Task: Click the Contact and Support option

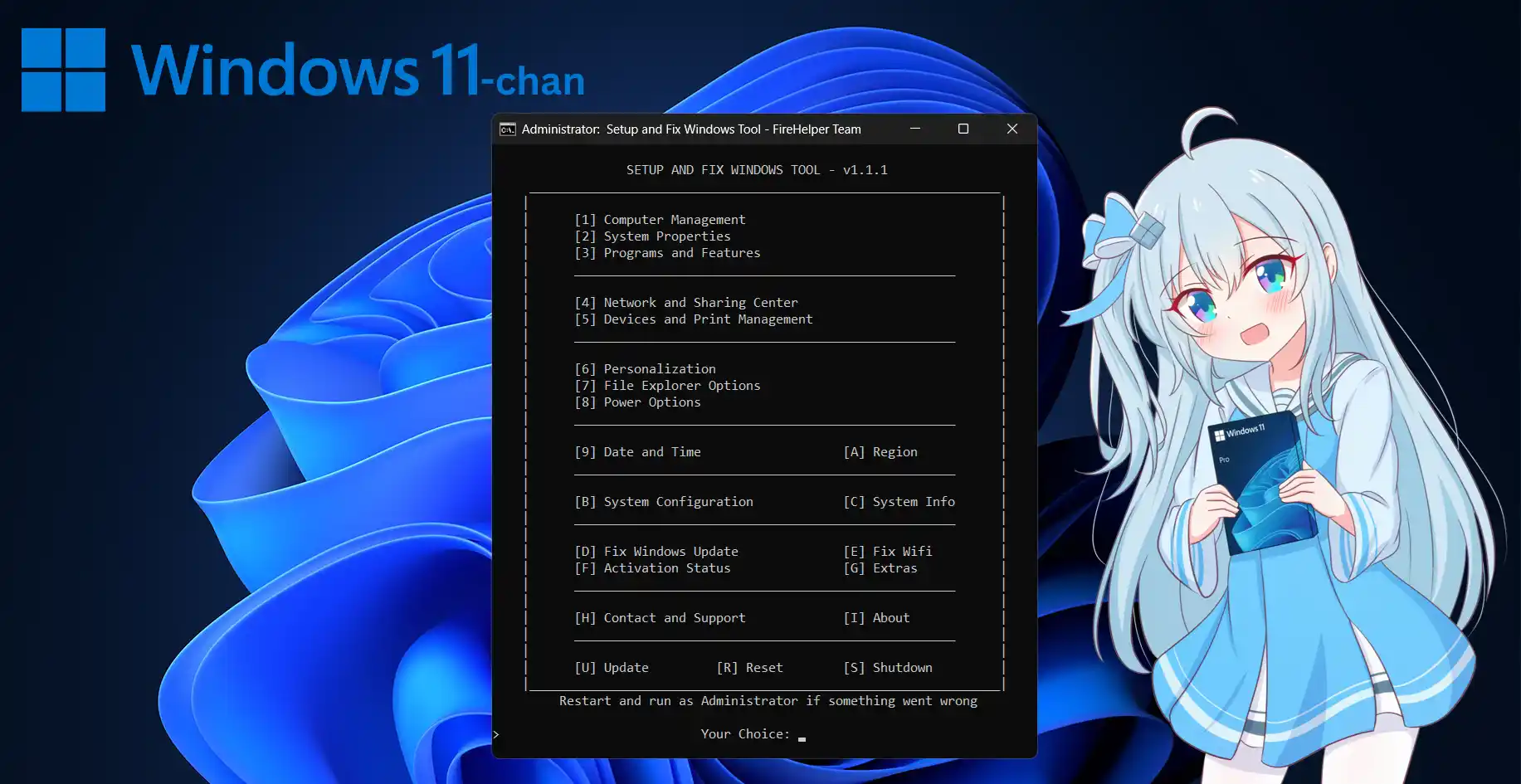Action: pos(660,618)
